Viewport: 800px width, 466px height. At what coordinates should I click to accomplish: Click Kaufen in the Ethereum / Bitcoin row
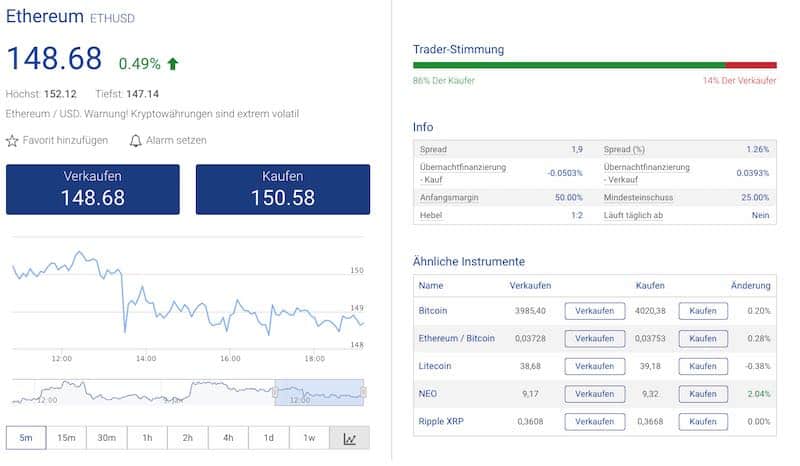click(x=703, y=338)
